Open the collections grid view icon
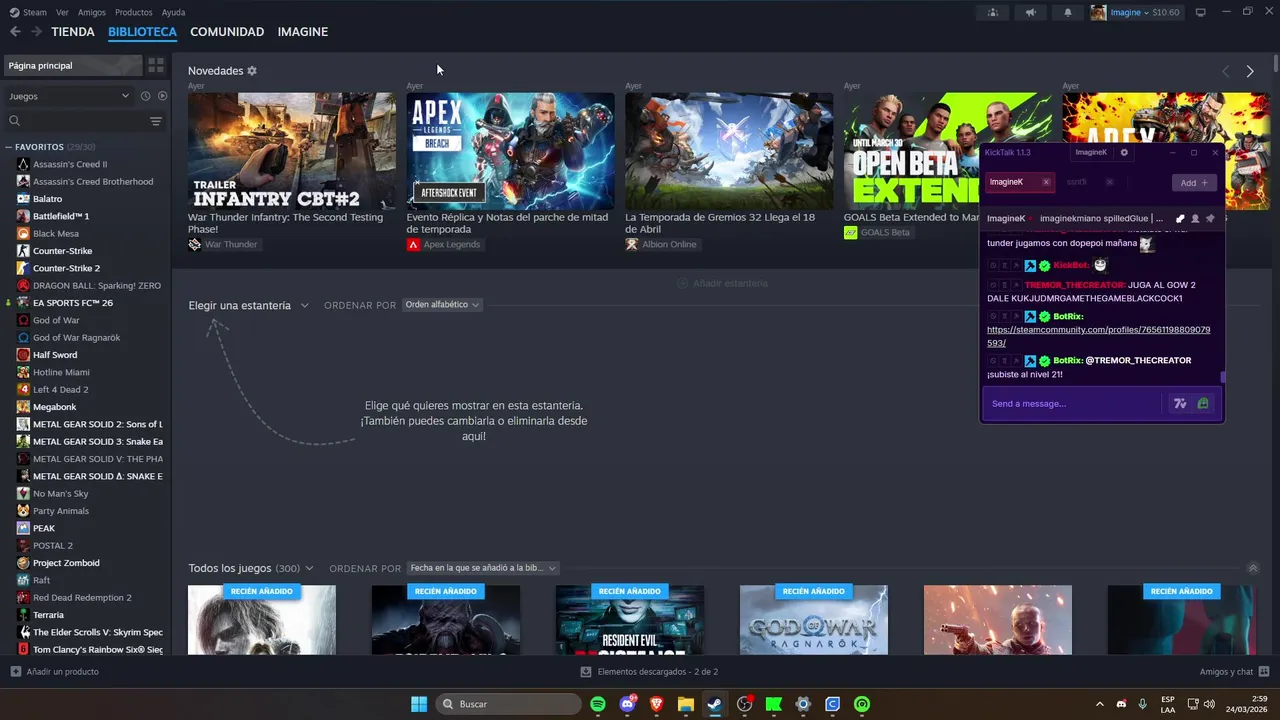The width and height of the screenshot is (1280, 720). click(x=156, y=65)
